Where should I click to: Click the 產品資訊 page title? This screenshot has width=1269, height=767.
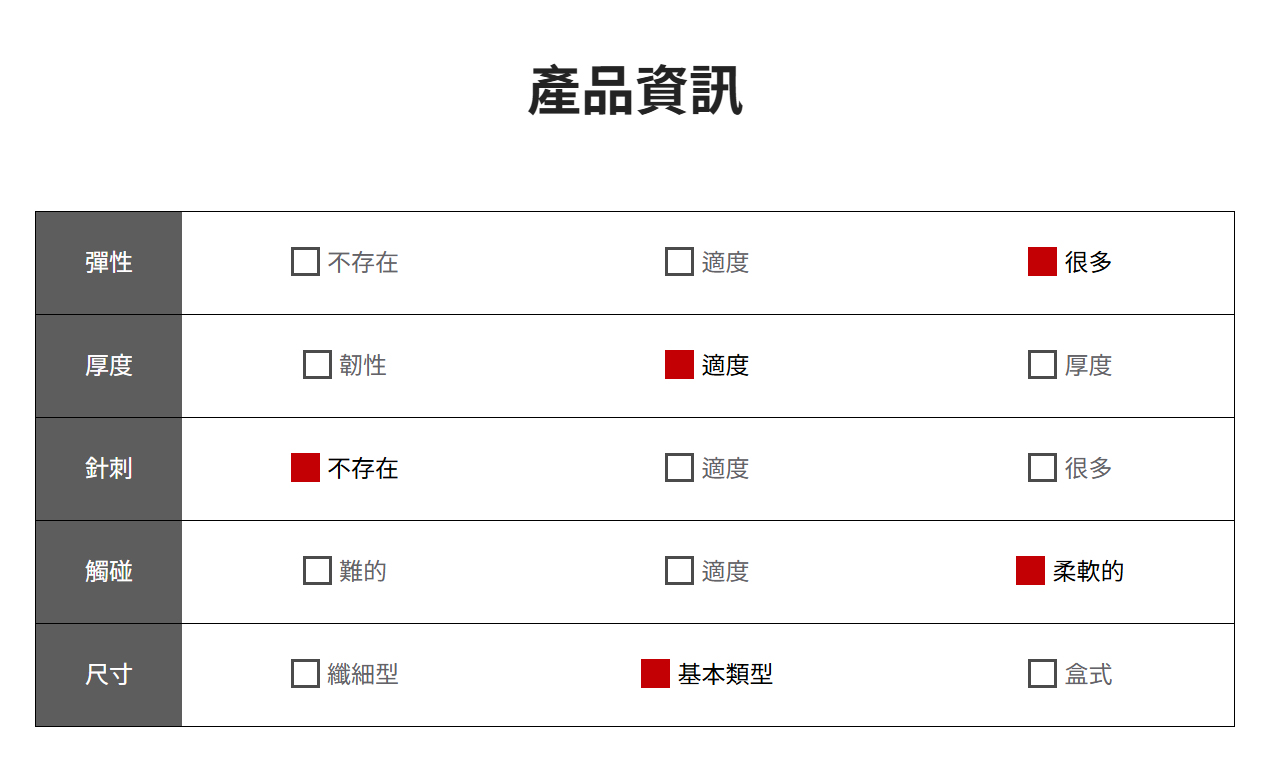pos(635,92)
